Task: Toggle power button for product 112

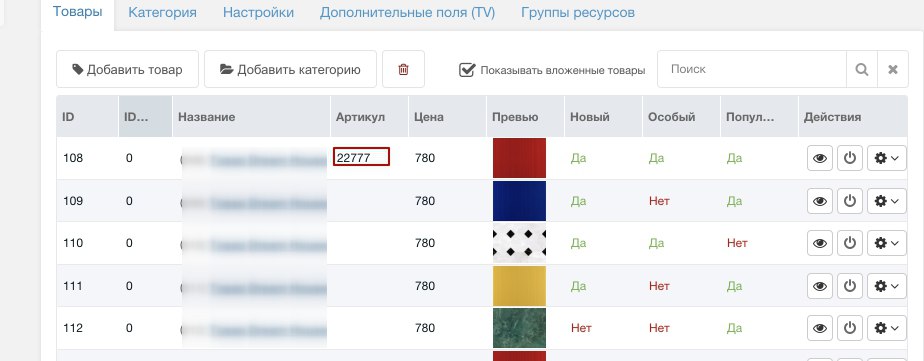Action: click(850, 328)
